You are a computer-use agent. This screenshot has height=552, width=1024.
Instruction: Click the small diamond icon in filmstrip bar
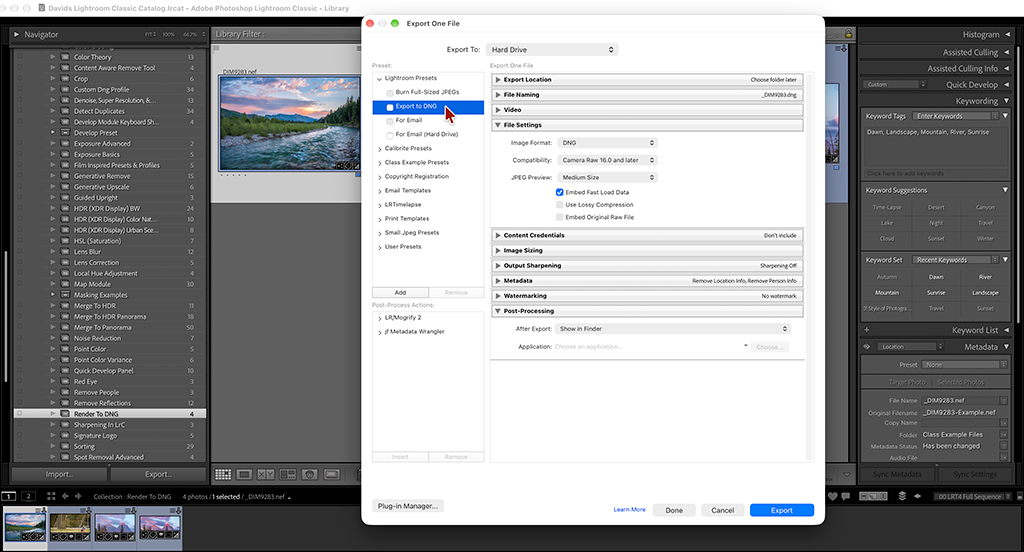point(918,496)
